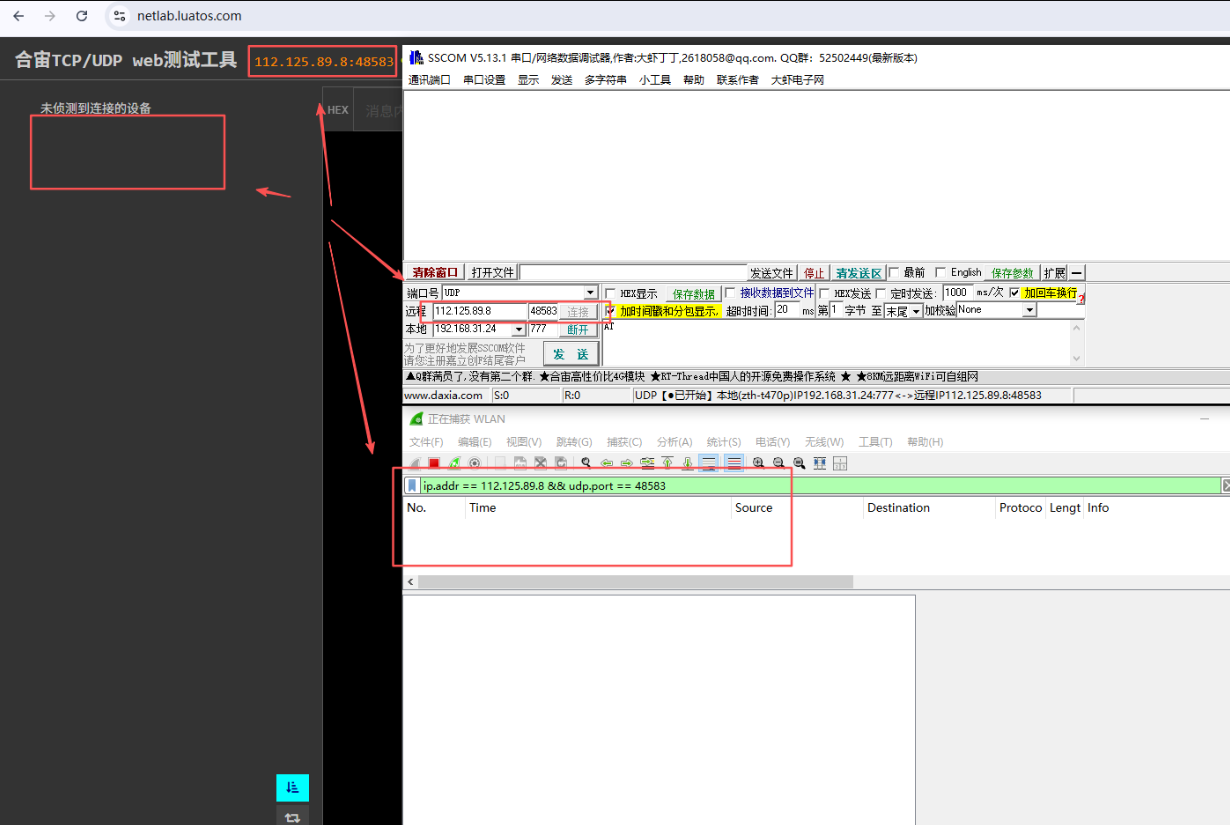Toggle the 定时发送 checkbox
1230x825 pixels.
[881, 293]
